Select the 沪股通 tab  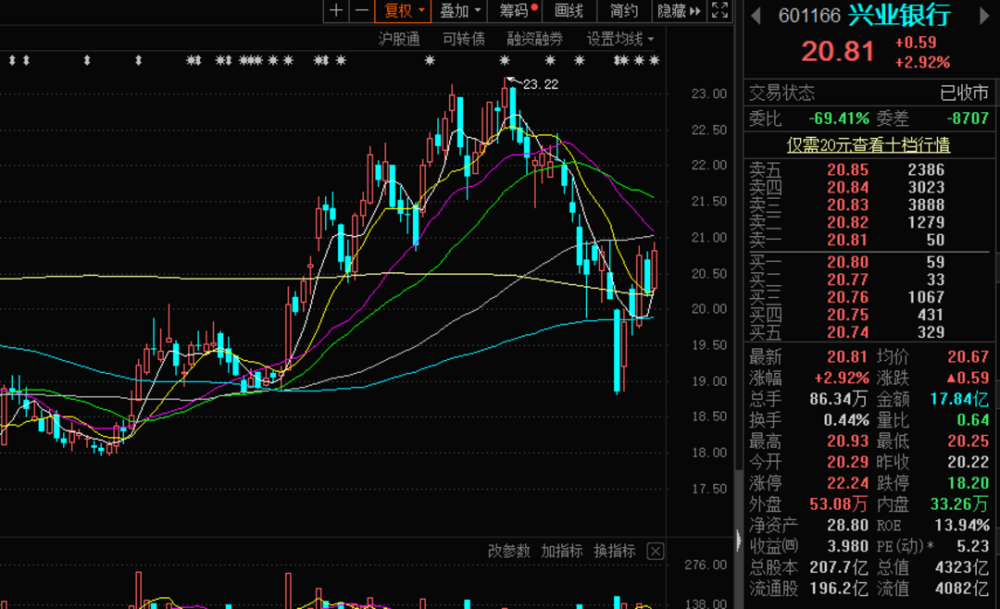point(399,40)
